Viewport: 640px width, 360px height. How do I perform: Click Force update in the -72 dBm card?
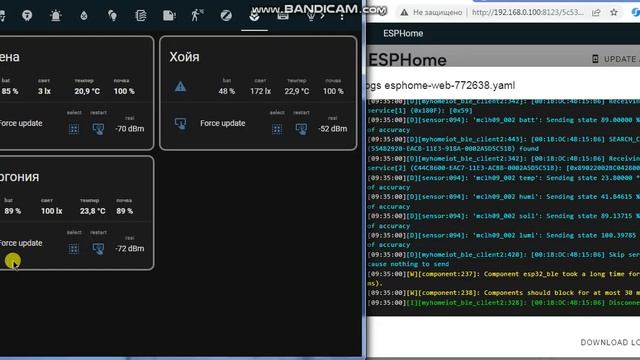20,243
